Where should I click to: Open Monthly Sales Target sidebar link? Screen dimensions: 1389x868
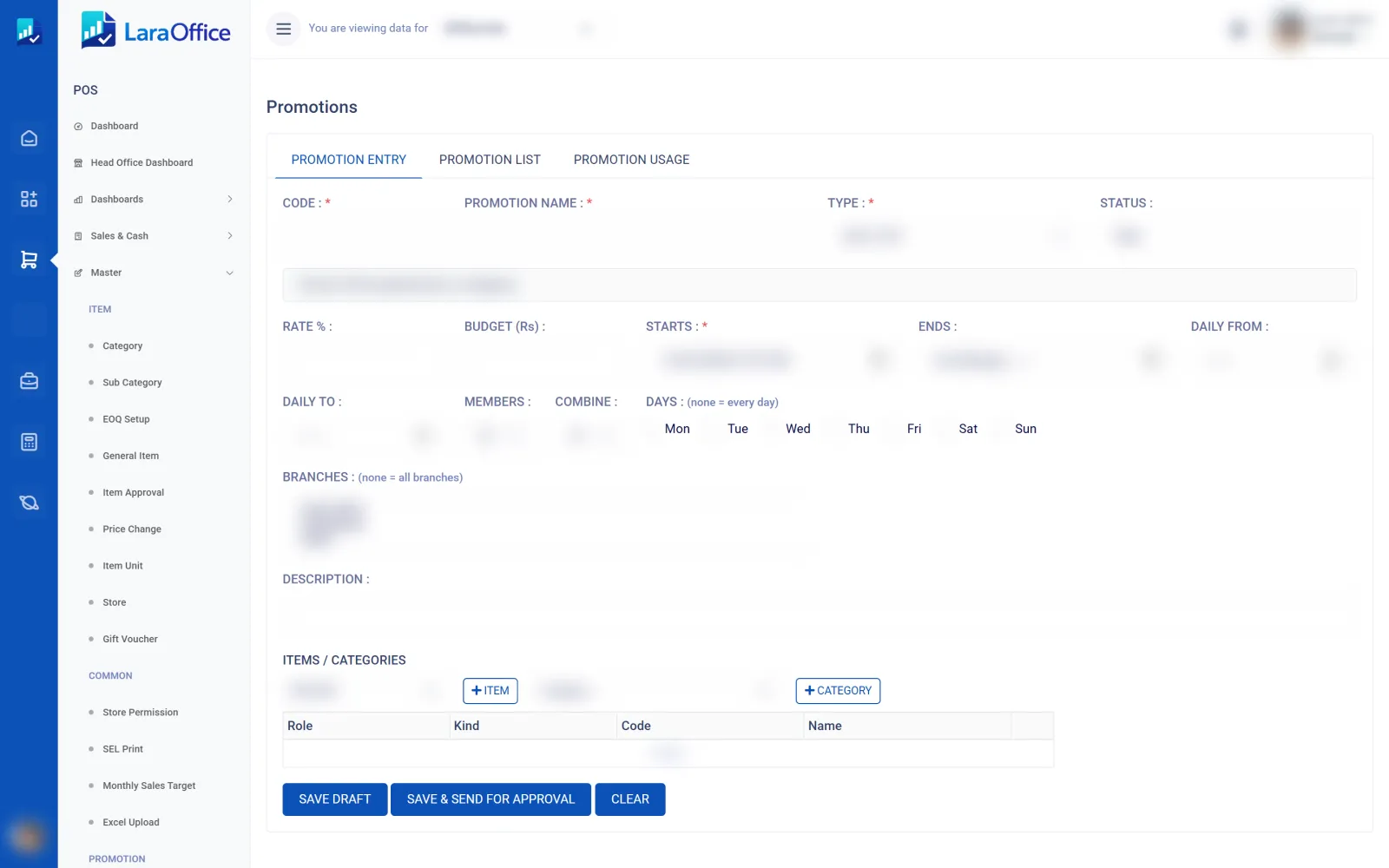(x=149, y=786)
